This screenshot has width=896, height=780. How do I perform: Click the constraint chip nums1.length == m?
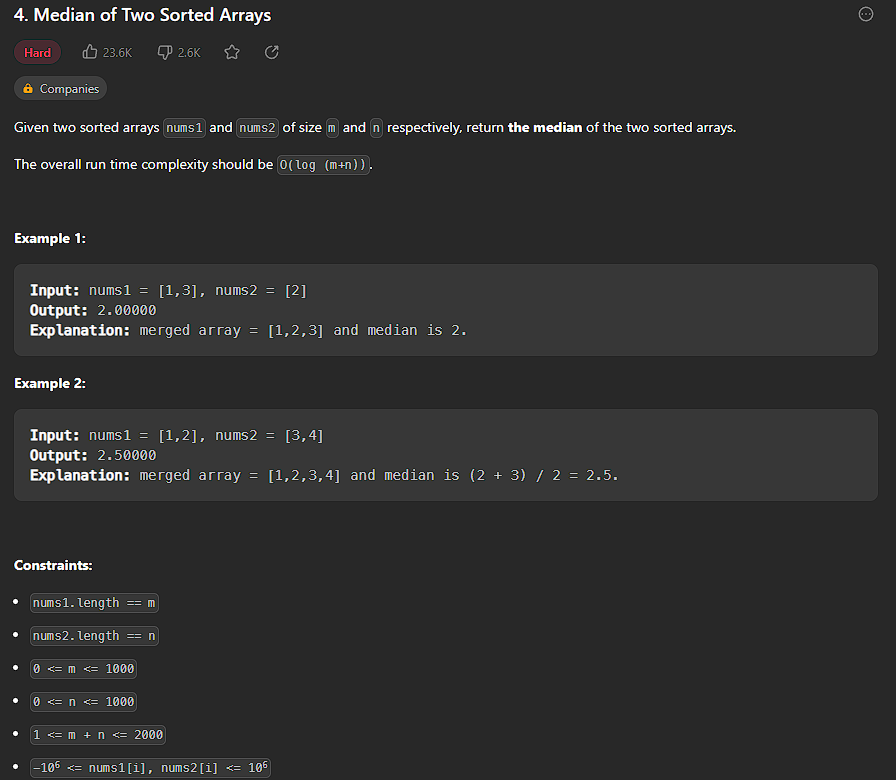(x=94, y=602)
